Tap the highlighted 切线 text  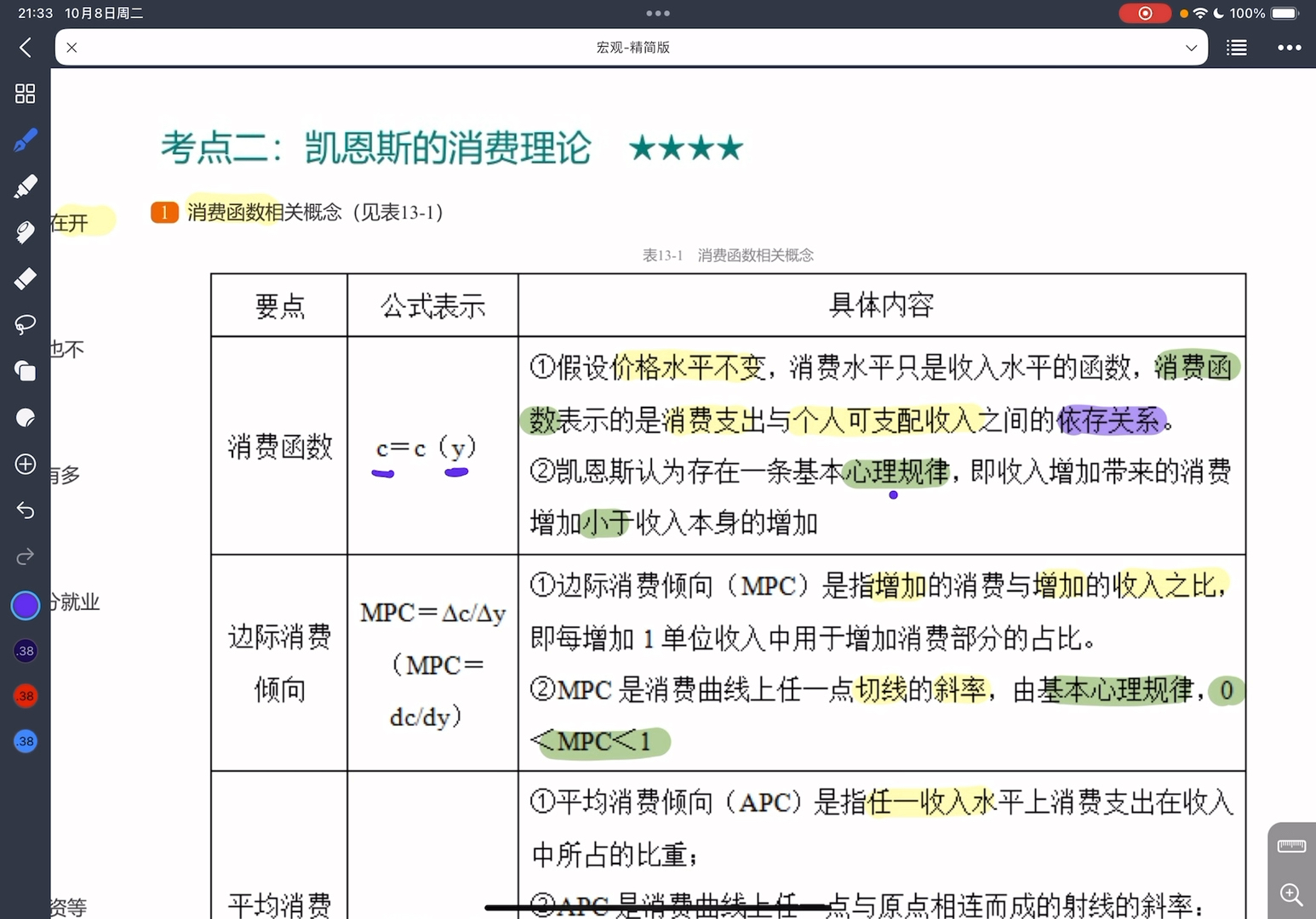881,689
